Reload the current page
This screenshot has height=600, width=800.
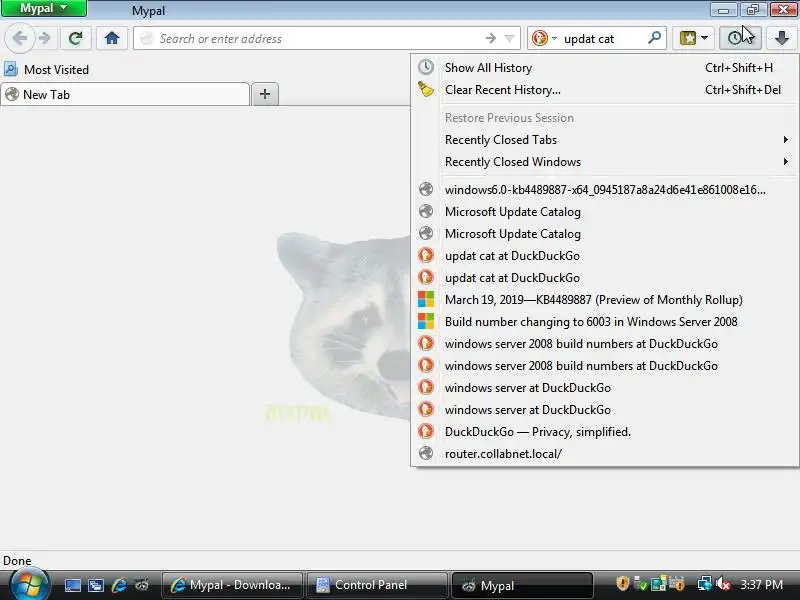pyautogui.click(x=76, y=38)
